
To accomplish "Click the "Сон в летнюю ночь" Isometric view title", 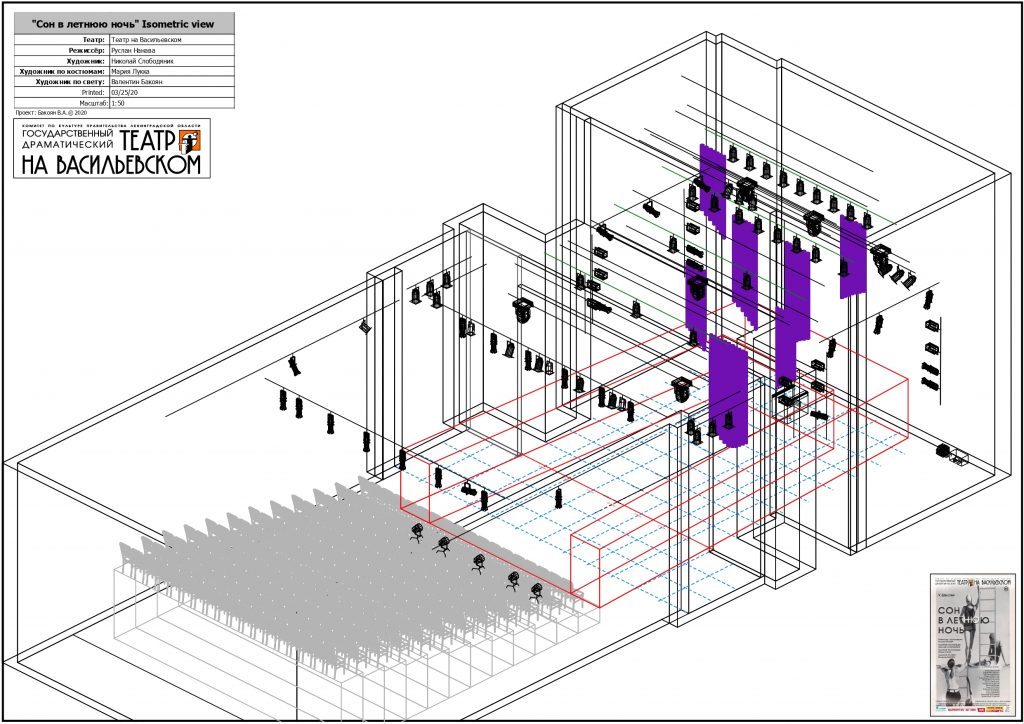I will [x=123, y=24].
